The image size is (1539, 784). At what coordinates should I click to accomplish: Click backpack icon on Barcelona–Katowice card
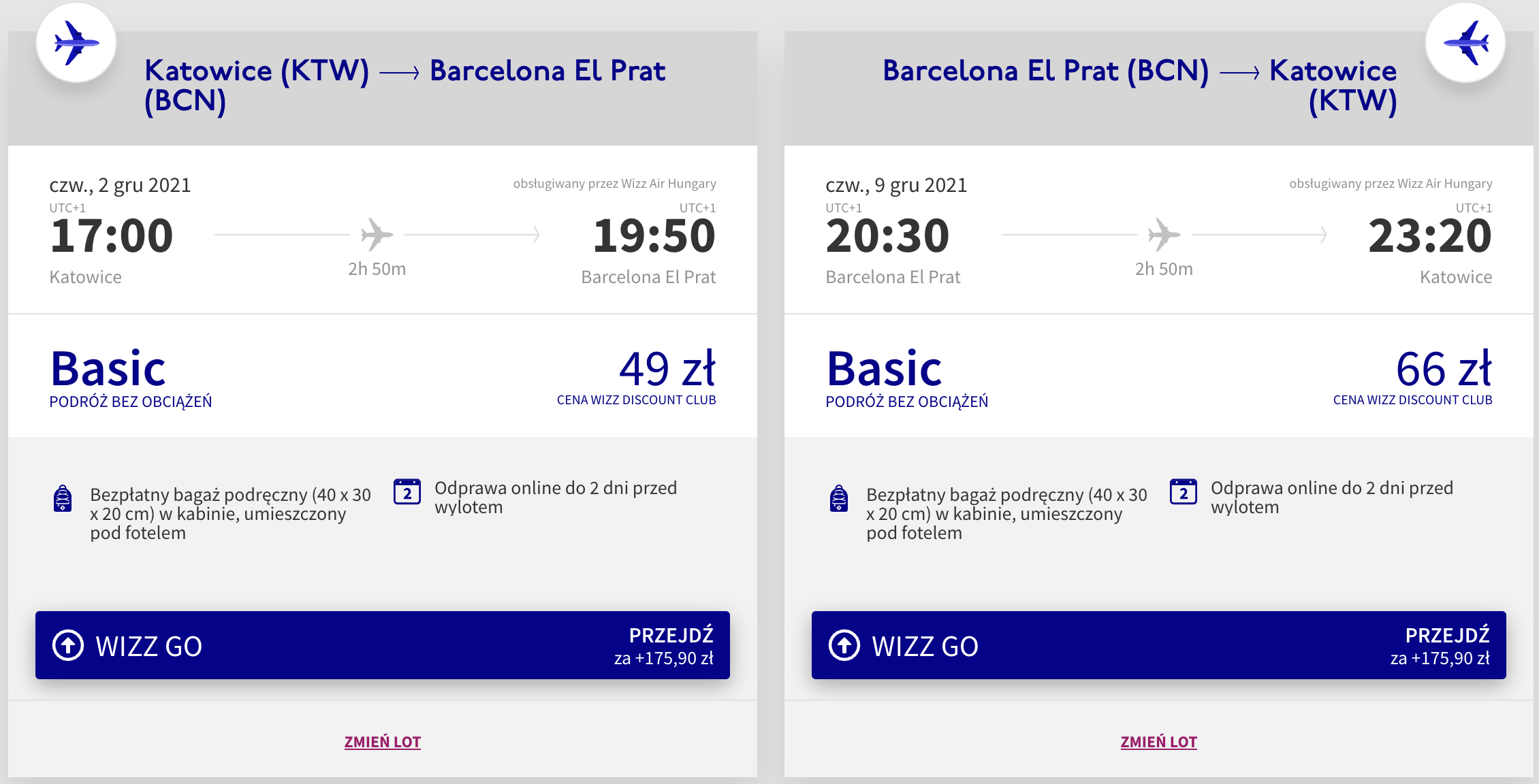point(839,499)
